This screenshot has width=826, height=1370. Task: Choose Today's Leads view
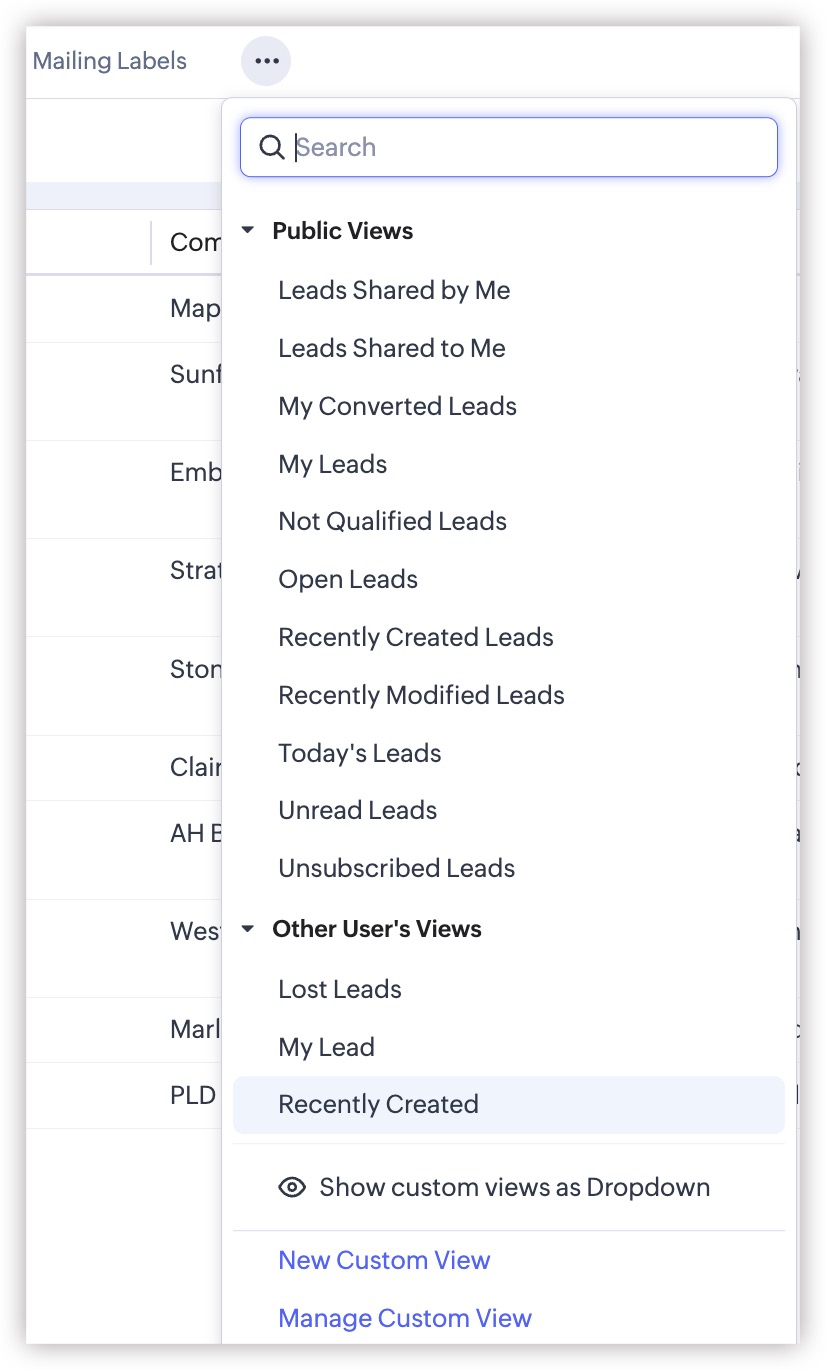click(359, 754)
